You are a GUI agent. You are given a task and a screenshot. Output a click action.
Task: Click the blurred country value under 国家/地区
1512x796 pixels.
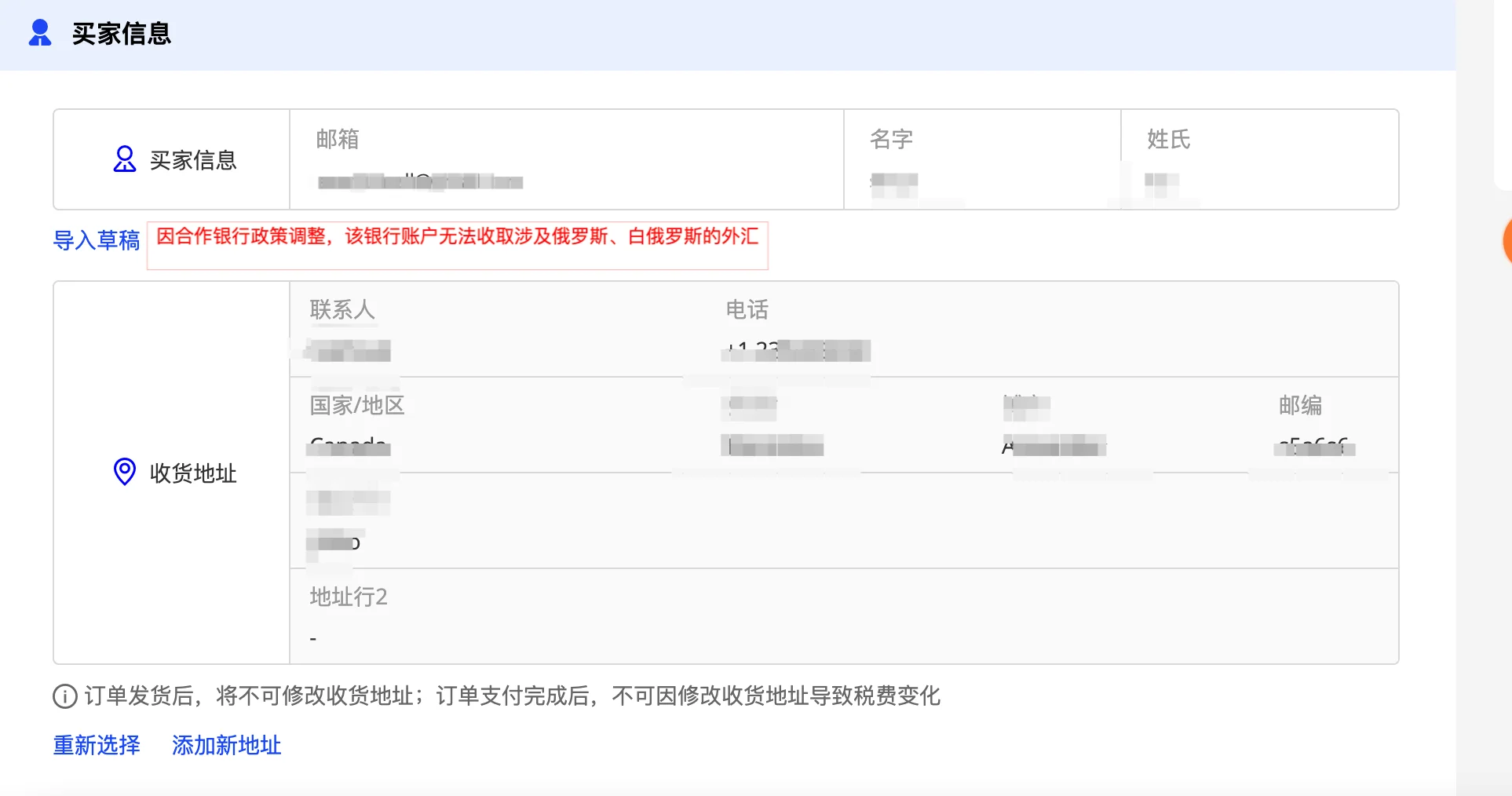[349, 447]
